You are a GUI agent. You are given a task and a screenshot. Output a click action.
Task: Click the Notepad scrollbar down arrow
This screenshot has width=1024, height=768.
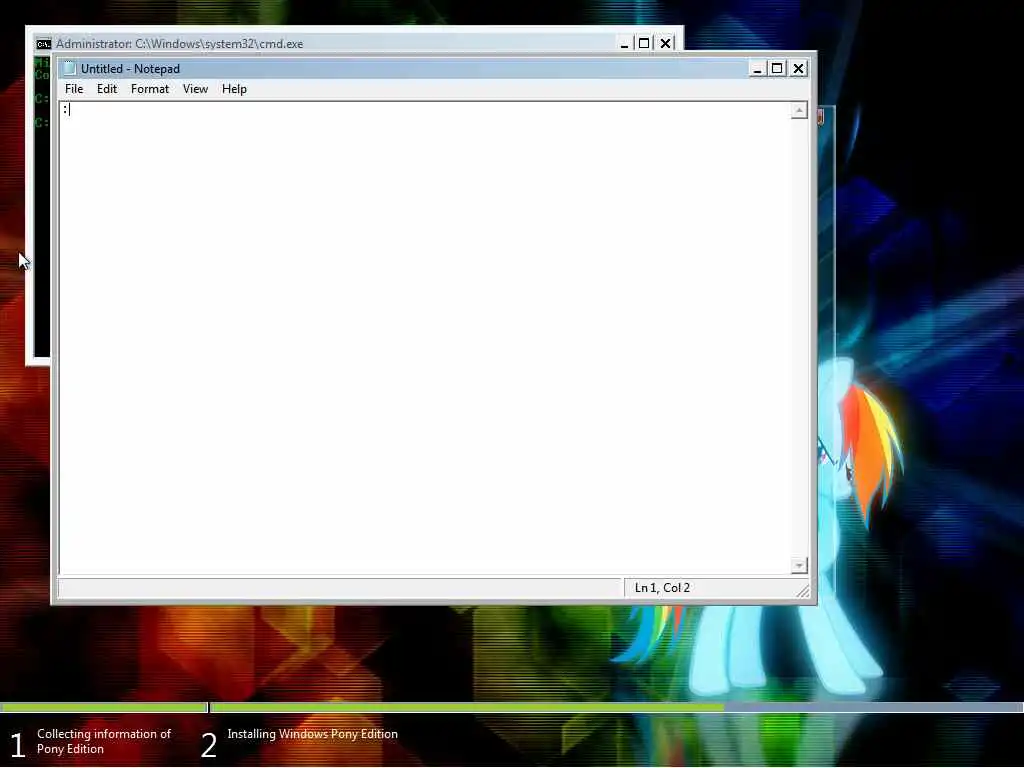[x=799, y=566]
